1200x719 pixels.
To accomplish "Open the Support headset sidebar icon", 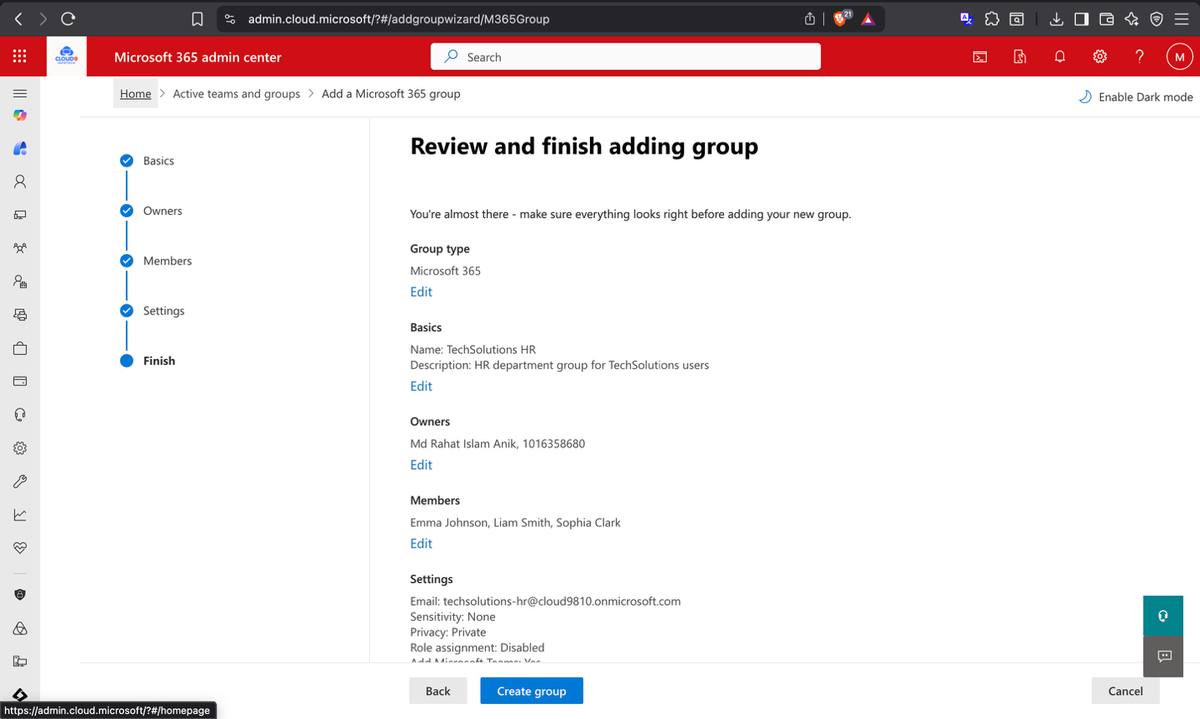I will click(x=19, y=414).
